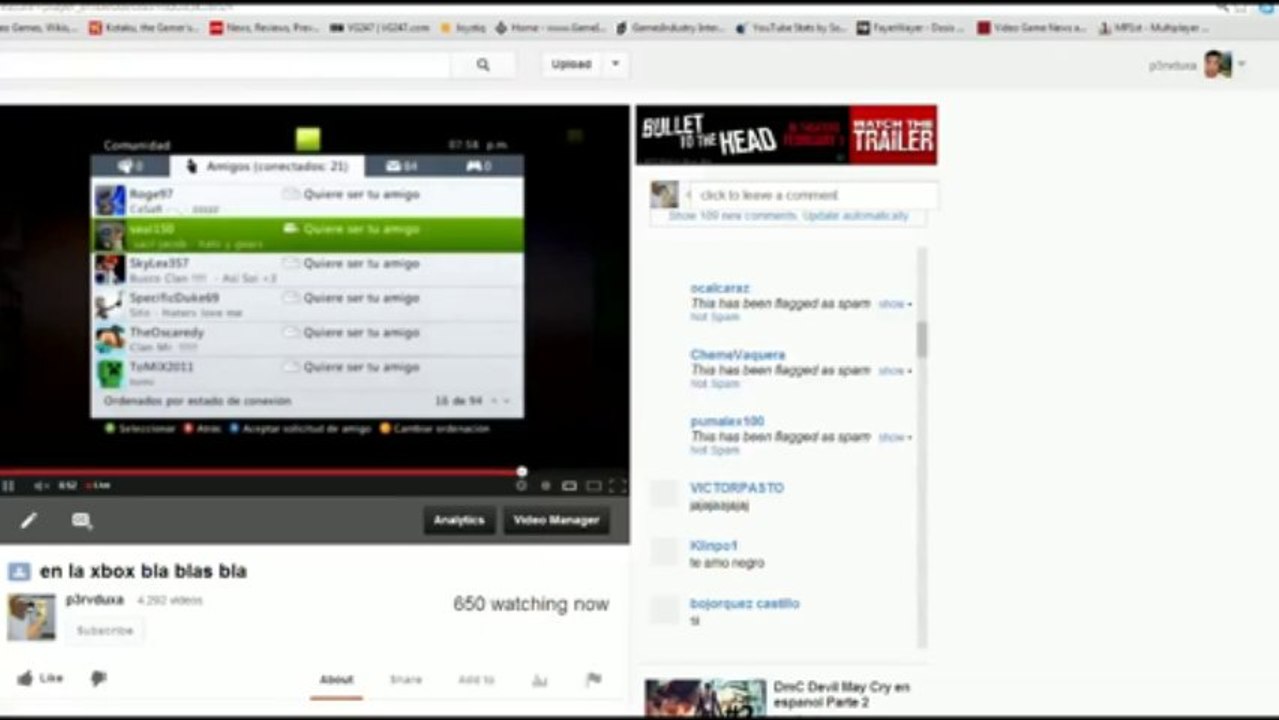1279x720 pixels.
Task: Report the video with the flag icon
Action: click(x=594, y=680)
